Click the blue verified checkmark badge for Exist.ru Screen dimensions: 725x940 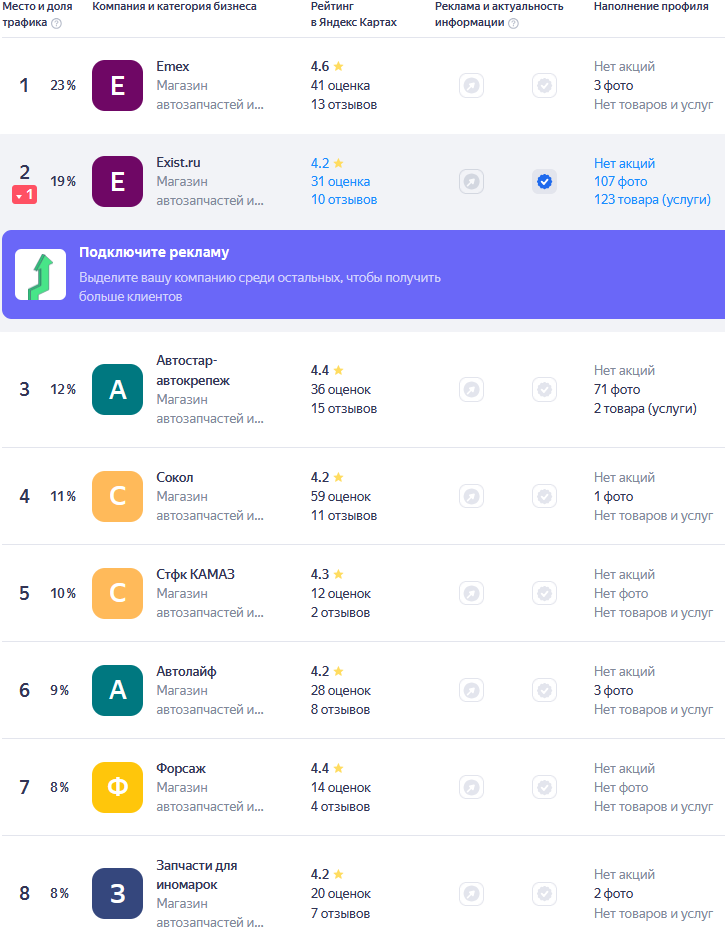click(544, 182)
